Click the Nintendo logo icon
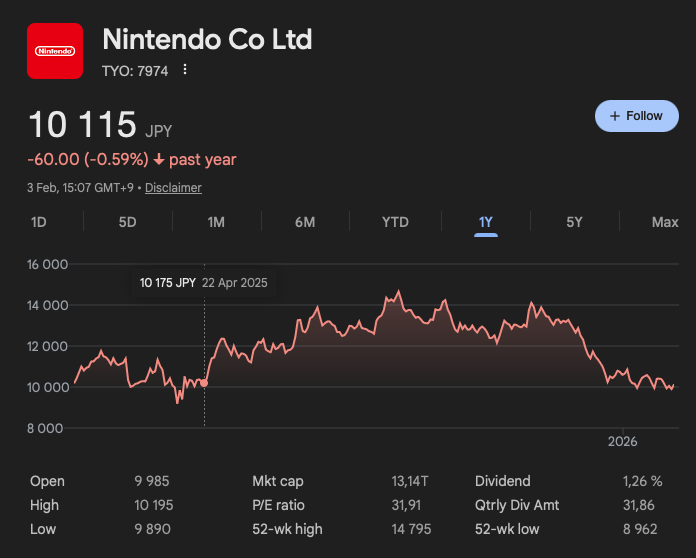Screen dimensions: 696x558 coord(55,50)
